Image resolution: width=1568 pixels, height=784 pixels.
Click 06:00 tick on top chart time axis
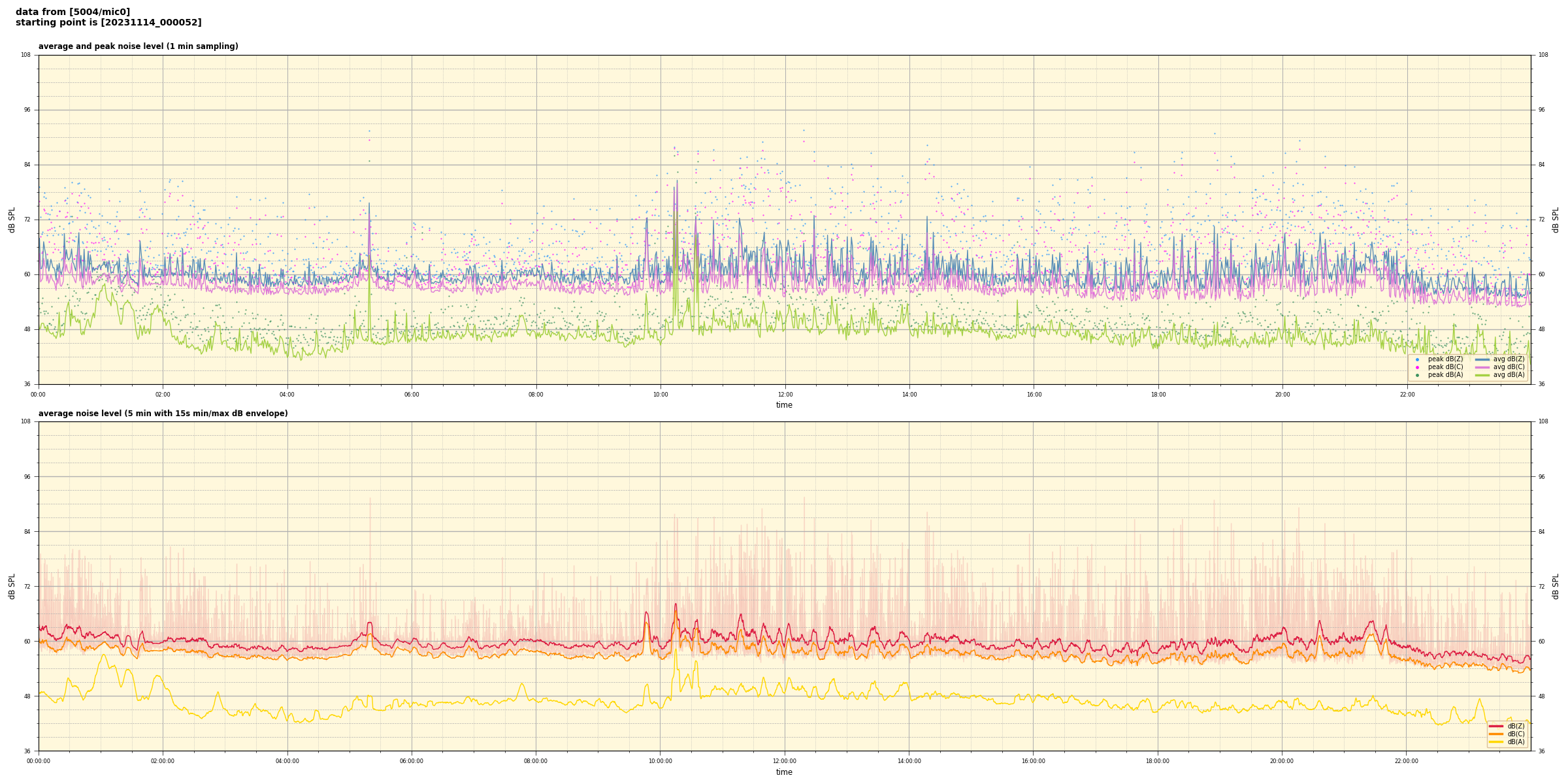[x=412, y=395]
